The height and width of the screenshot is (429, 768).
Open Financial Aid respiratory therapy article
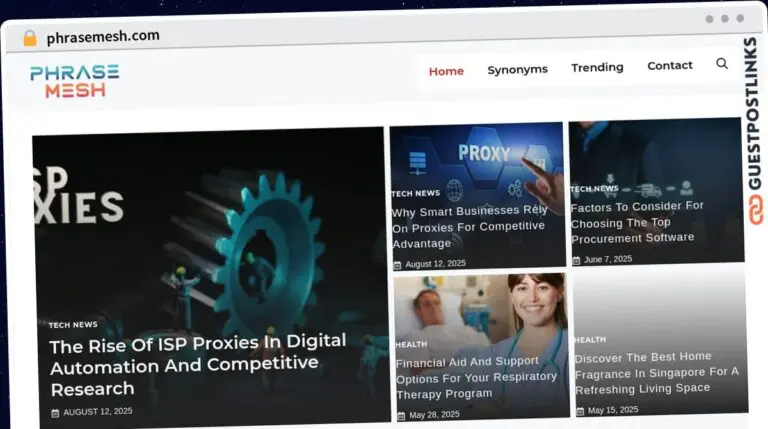(x=476, y=378)
